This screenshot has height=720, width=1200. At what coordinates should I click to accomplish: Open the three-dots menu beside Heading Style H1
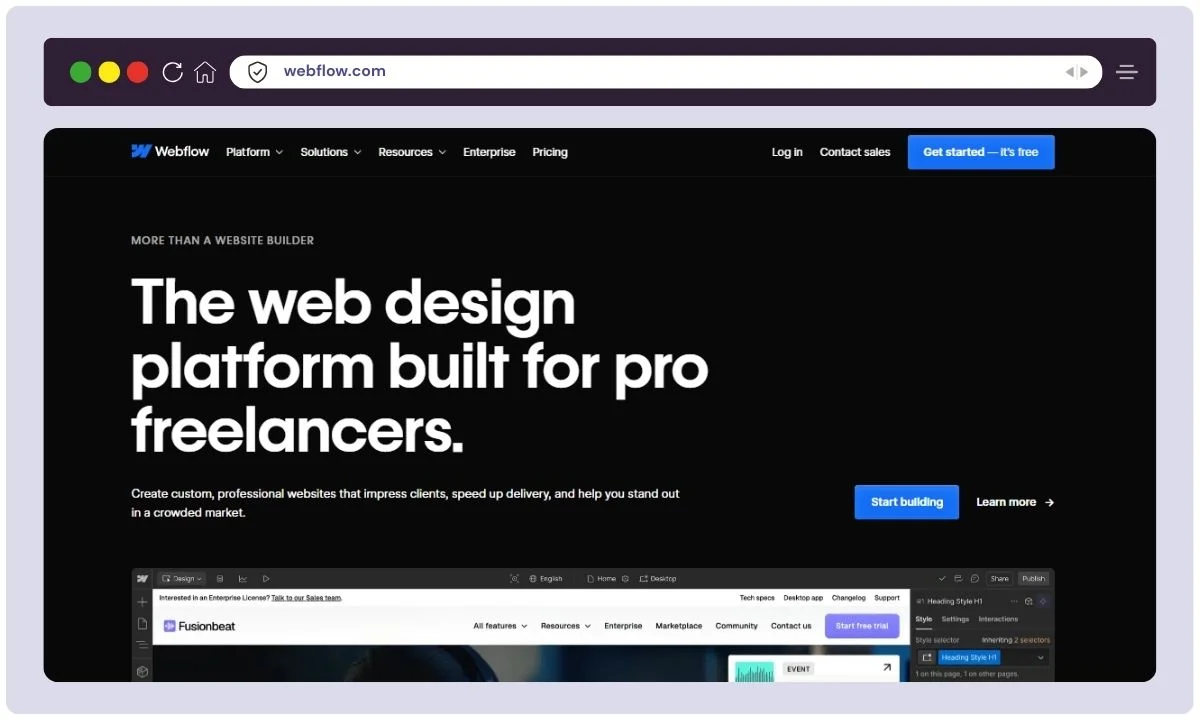1015,601
